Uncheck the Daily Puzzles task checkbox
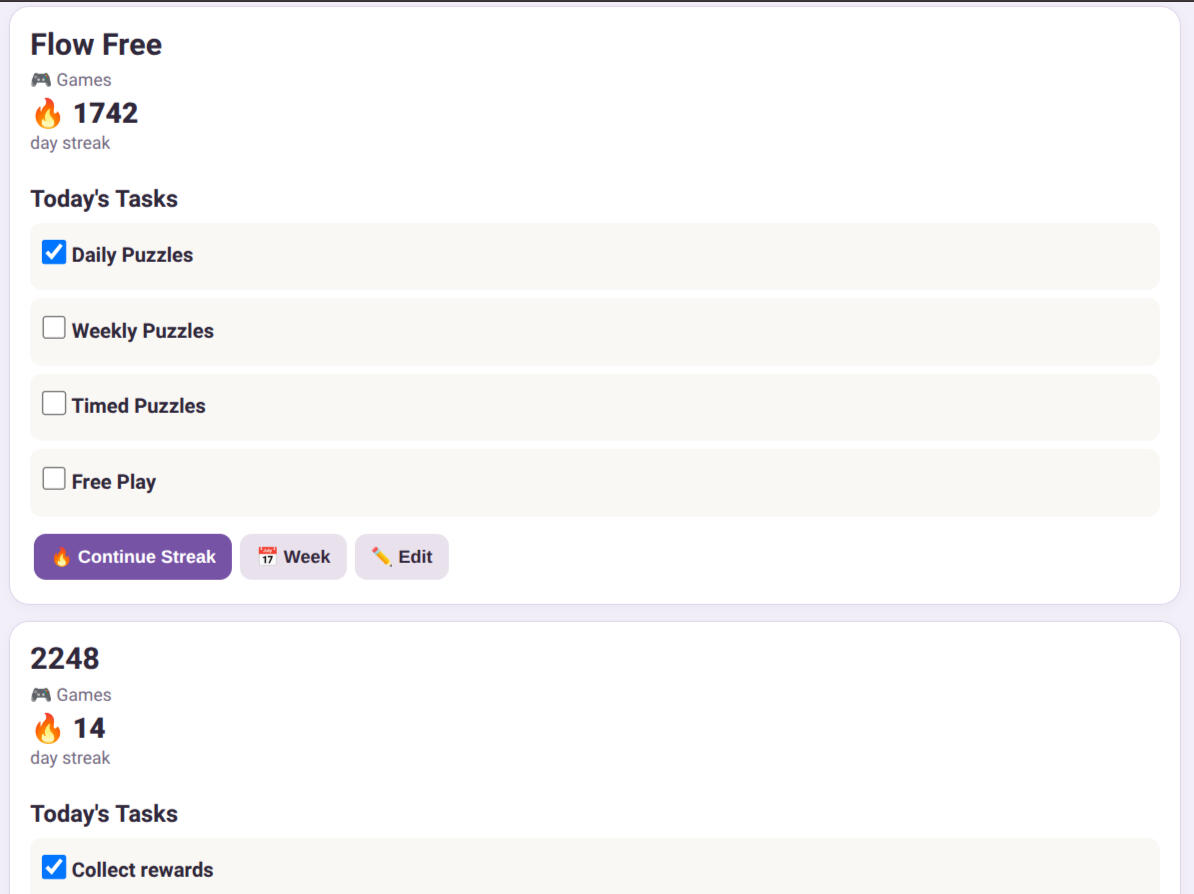 (53, 252)
